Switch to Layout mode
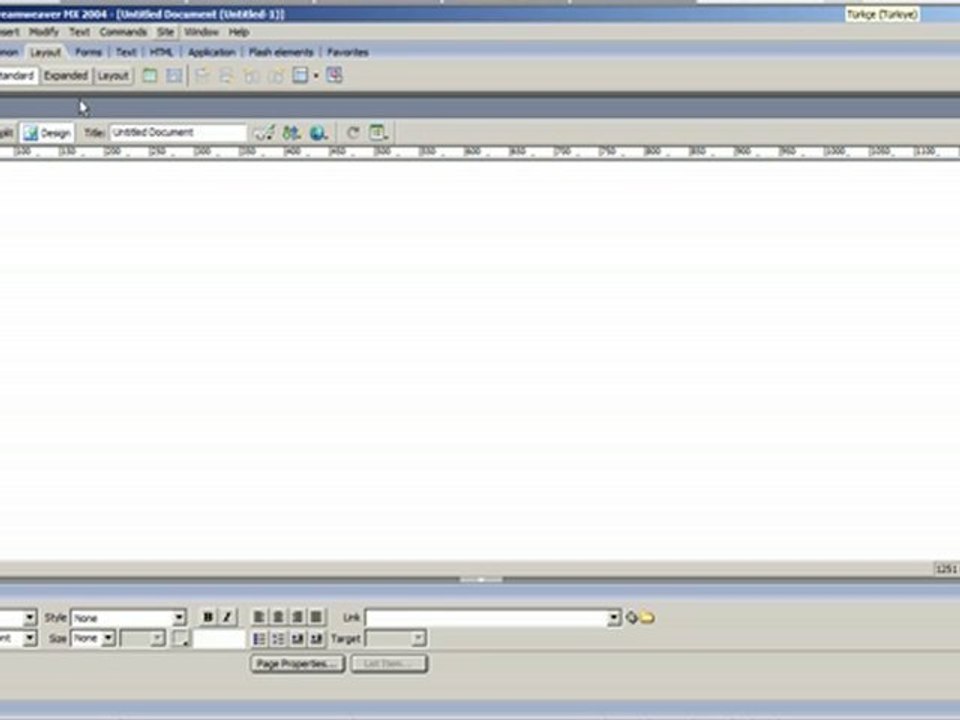The width and height of the screenshot is (960, 720). click(x=113, y=75)
